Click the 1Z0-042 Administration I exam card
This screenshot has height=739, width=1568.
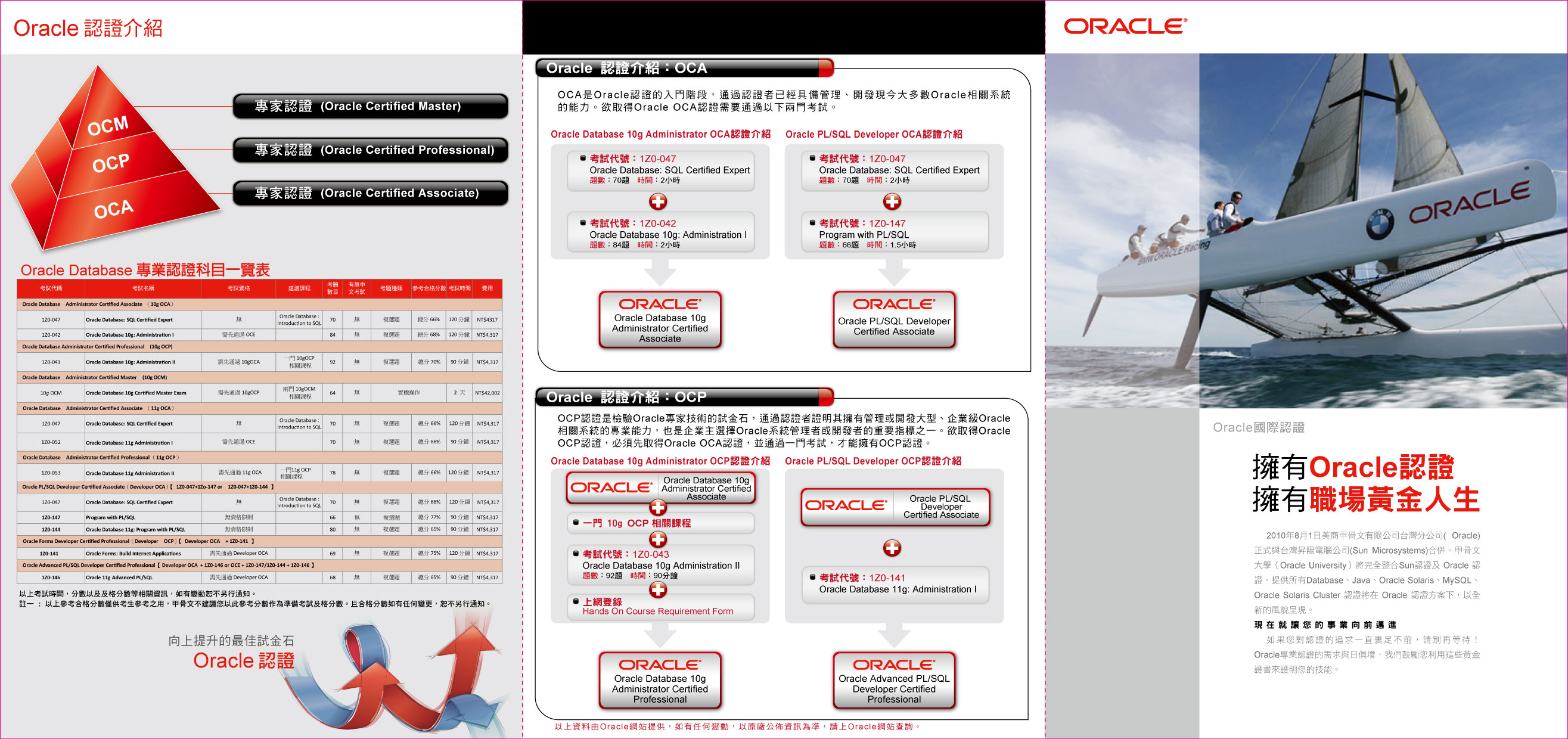coord(661,232)
